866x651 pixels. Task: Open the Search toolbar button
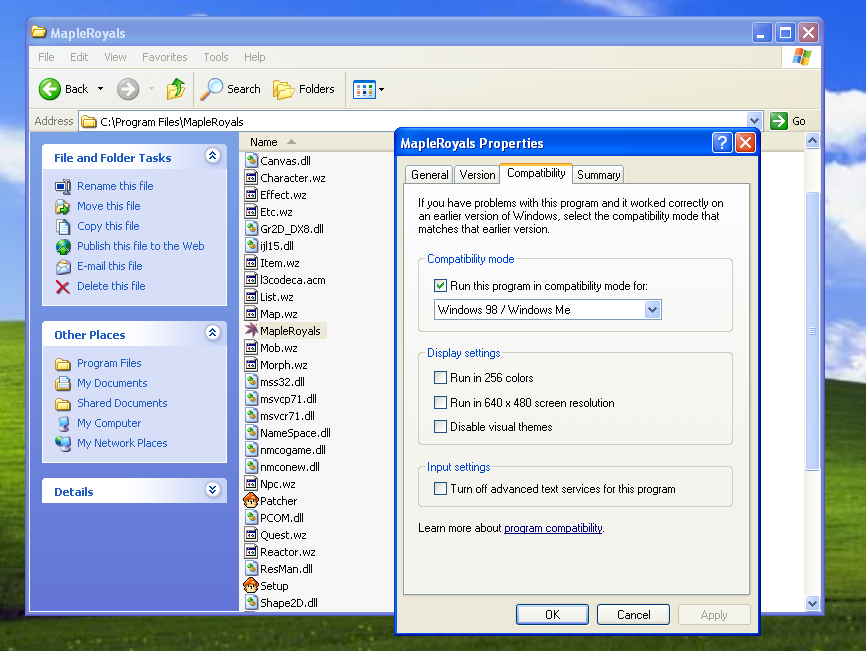[x=231, y=89]
